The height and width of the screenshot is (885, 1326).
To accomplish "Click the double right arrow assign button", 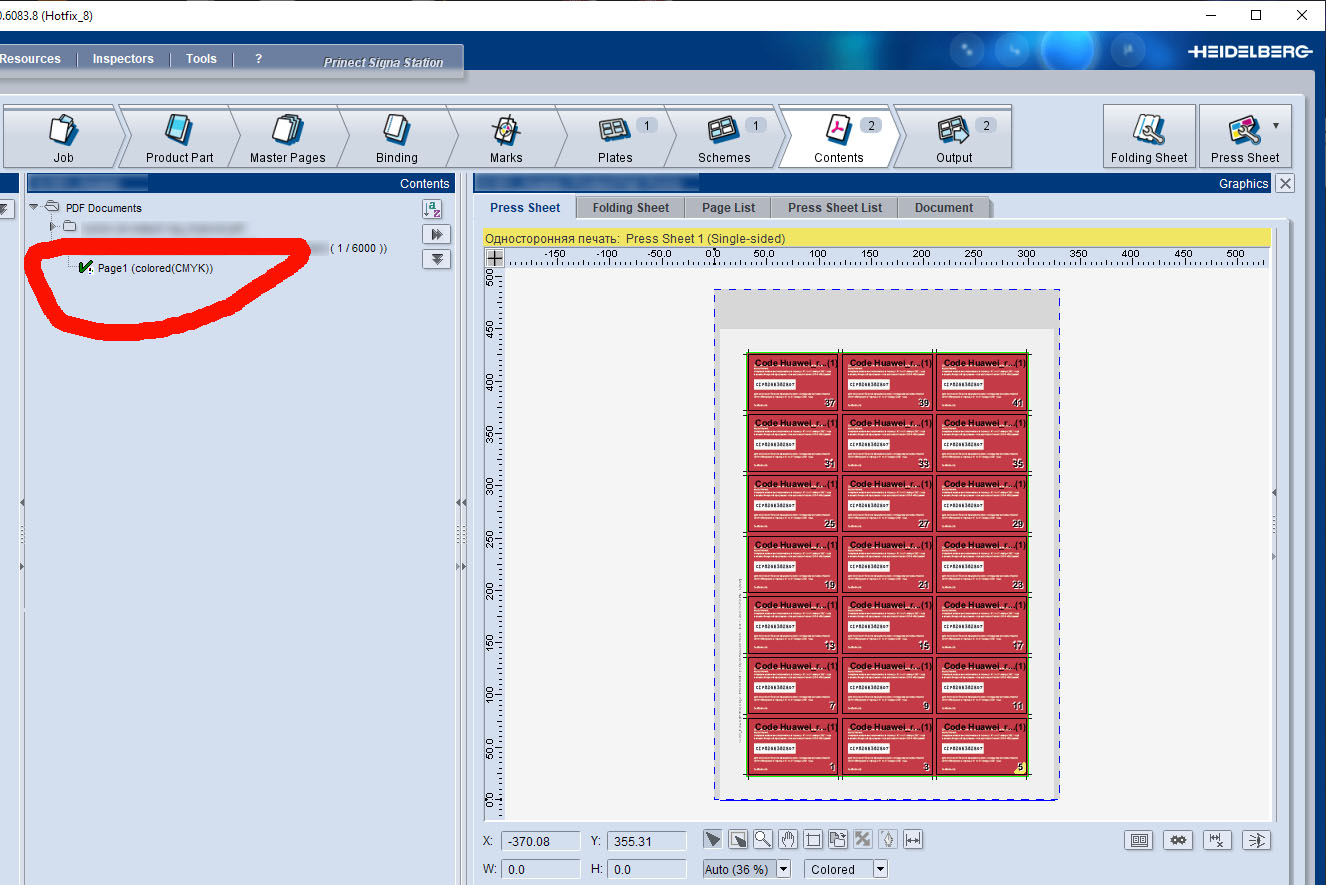I will pos(437,234).
